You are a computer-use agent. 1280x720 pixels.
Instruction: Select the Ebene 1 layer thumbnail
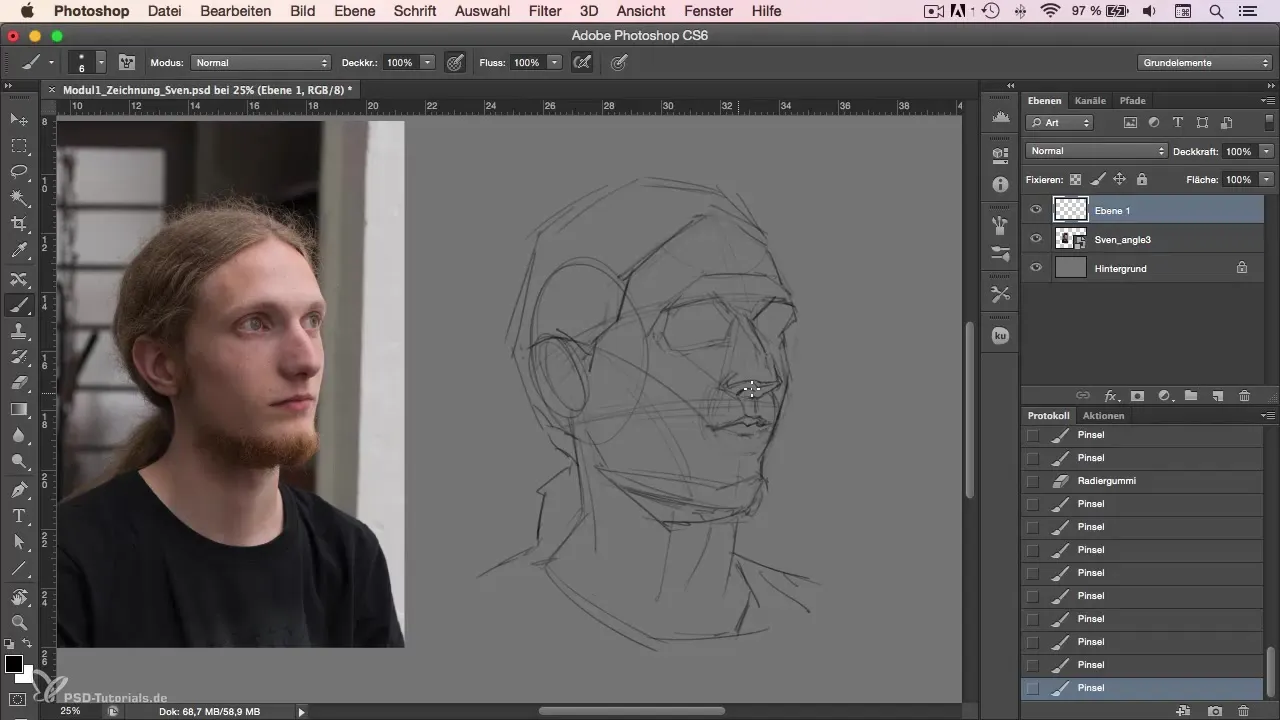tap(1071, 210)
